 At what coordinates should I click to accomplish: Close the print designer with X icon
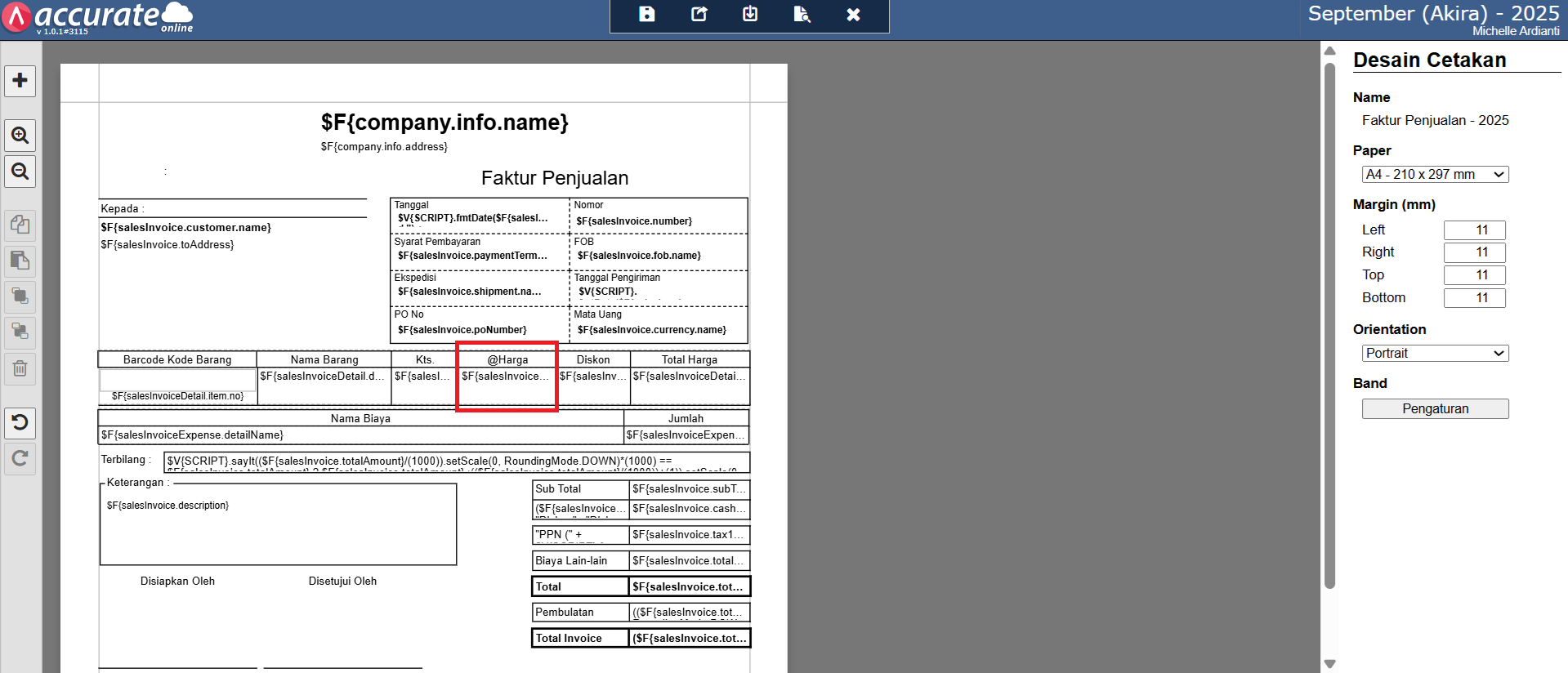(x=853, y=14)
